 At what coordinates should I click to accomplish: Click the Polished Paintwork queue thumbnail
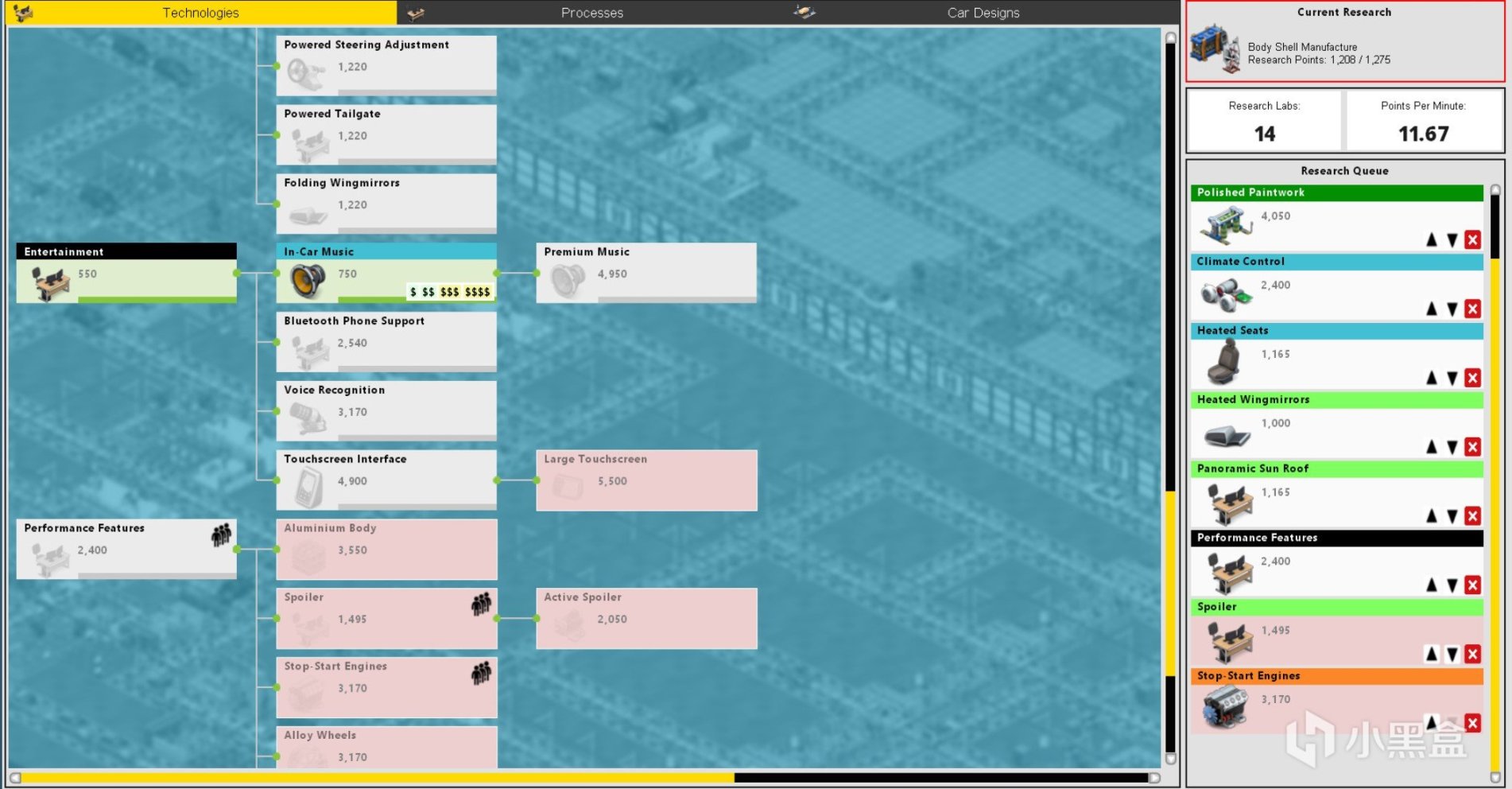point(1226,225)
